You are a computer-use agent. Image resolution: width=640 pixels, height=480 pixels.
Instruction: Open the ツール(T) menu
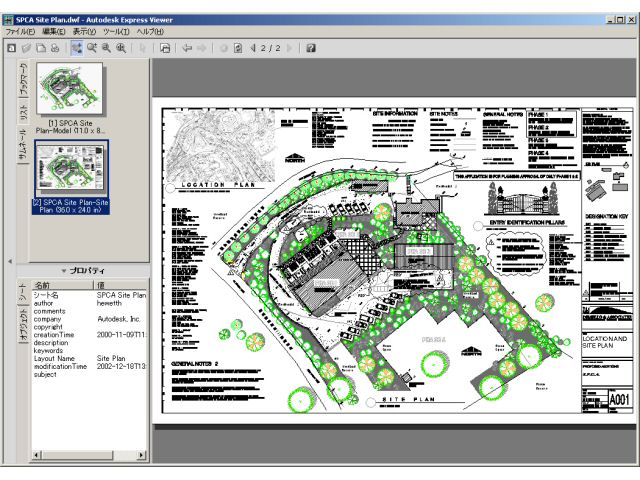[116, 32]
